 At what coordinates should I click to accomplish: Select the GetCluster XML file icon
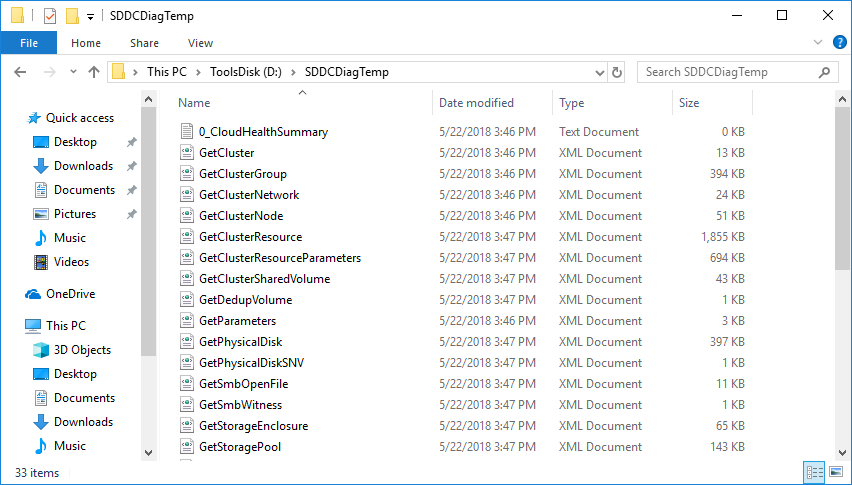tap(187, 153)
